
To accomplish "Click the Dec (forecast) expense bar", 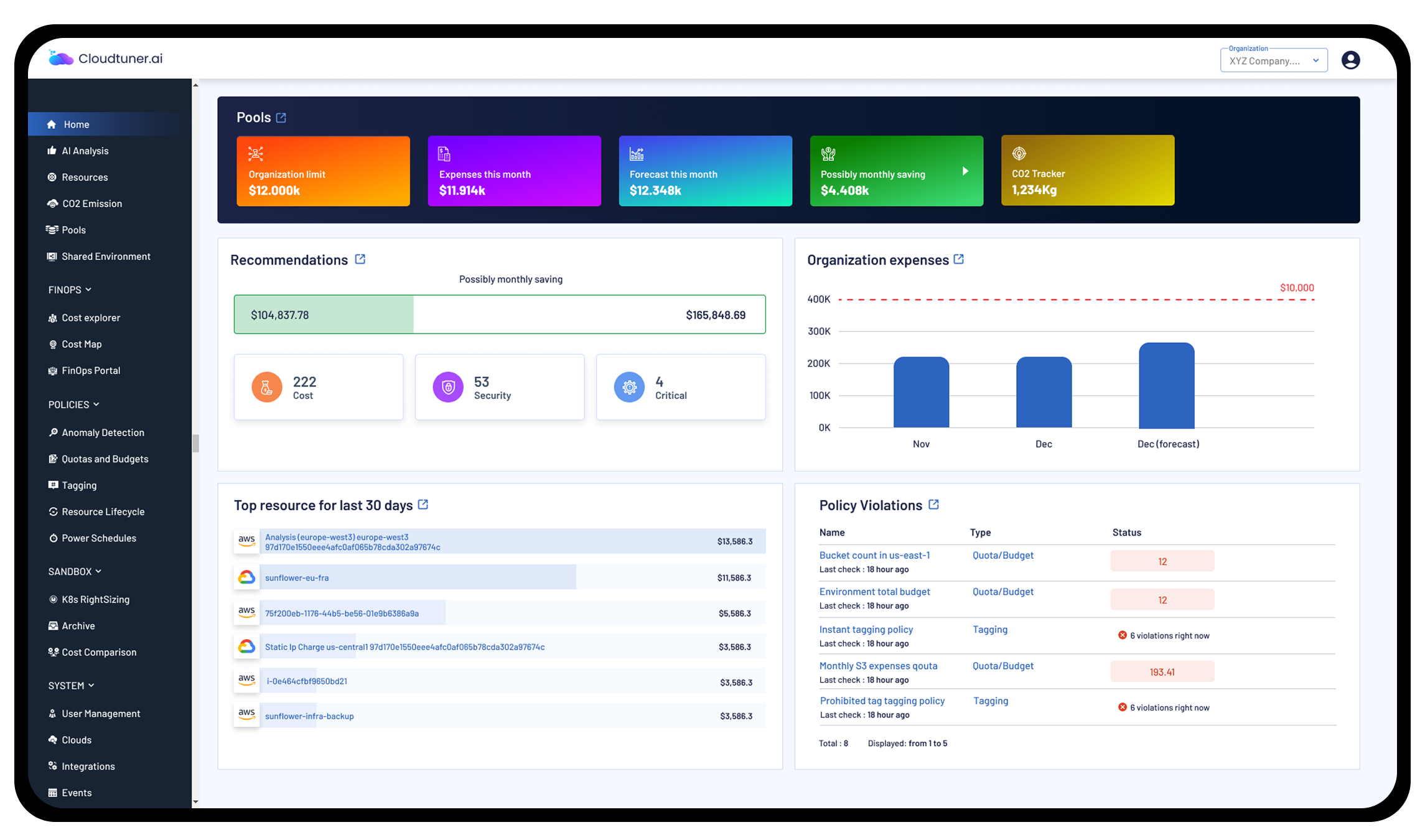I will pyautogui.click(x=1166, y=386).
